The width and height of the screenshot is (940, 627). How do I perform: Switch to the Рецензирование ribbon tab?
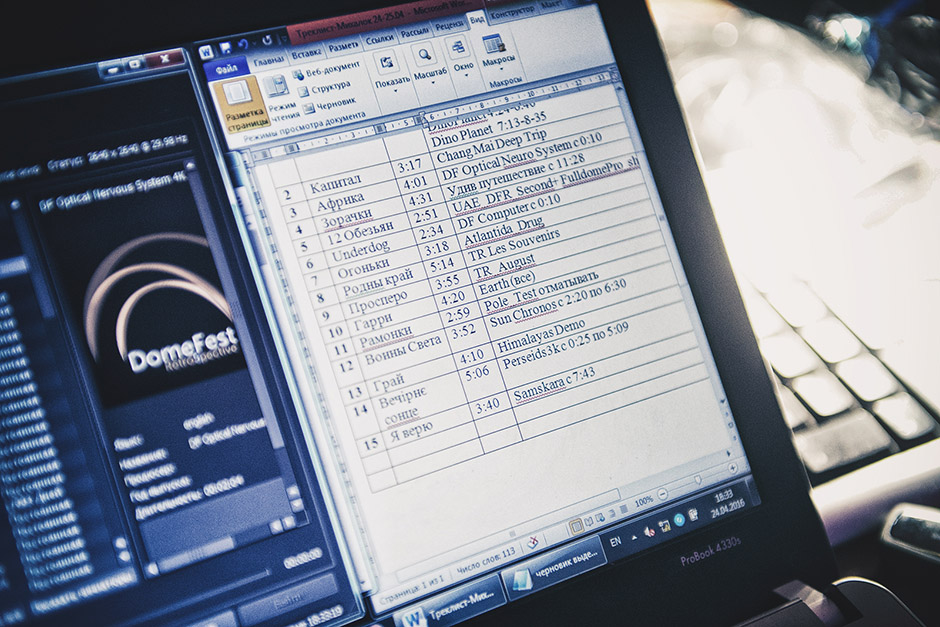448,26
